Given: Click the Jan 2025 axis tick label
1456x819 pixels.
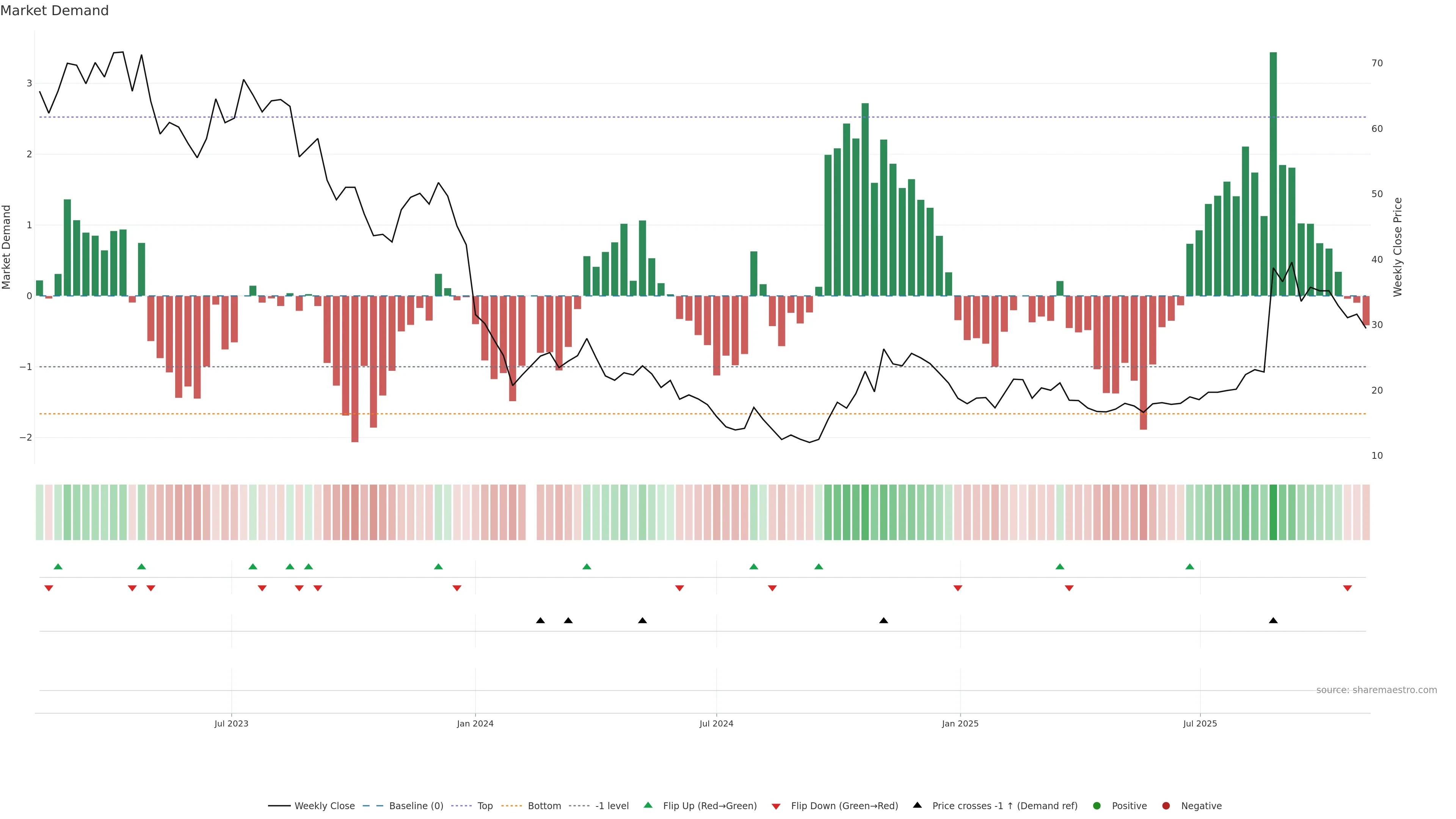Looking at the screenshot, I should pos(960,723).
